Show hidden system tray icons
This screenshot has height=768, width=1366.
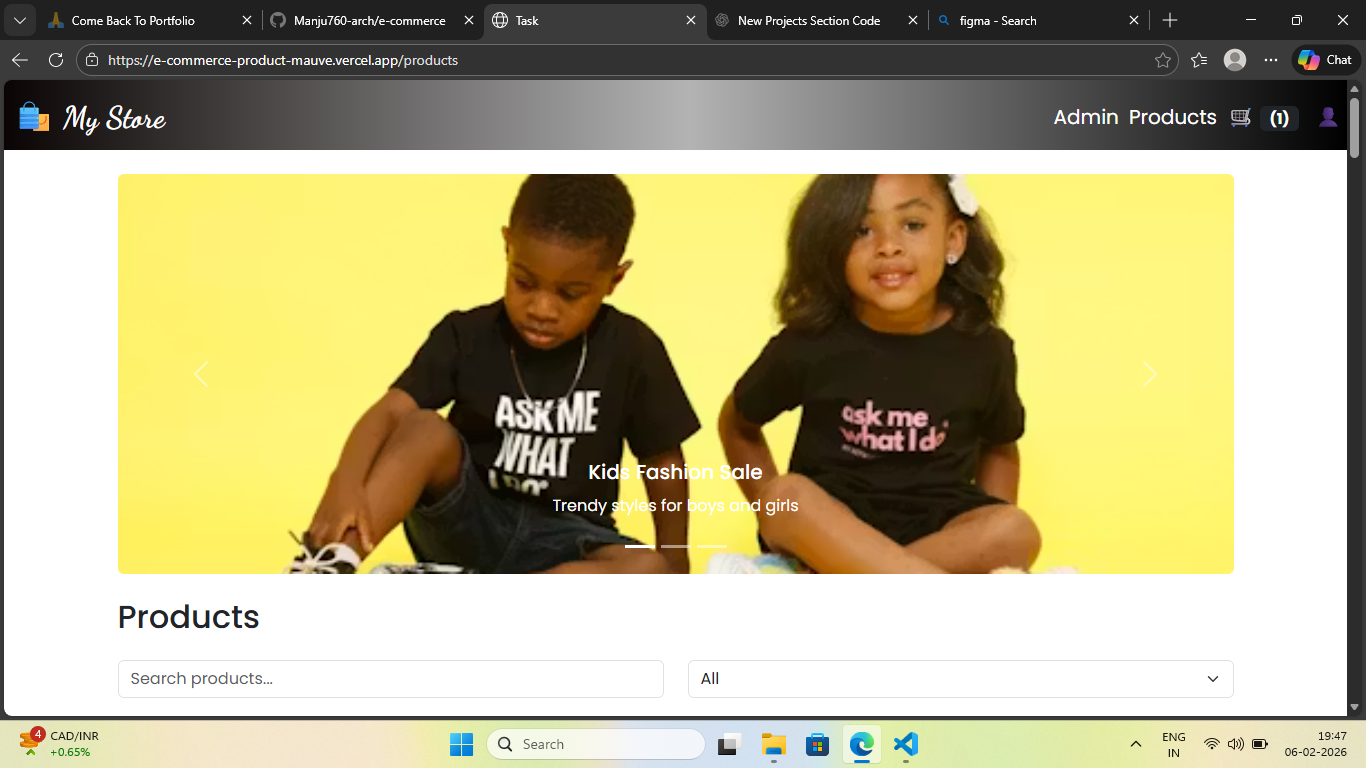(x=1135, y=744)
